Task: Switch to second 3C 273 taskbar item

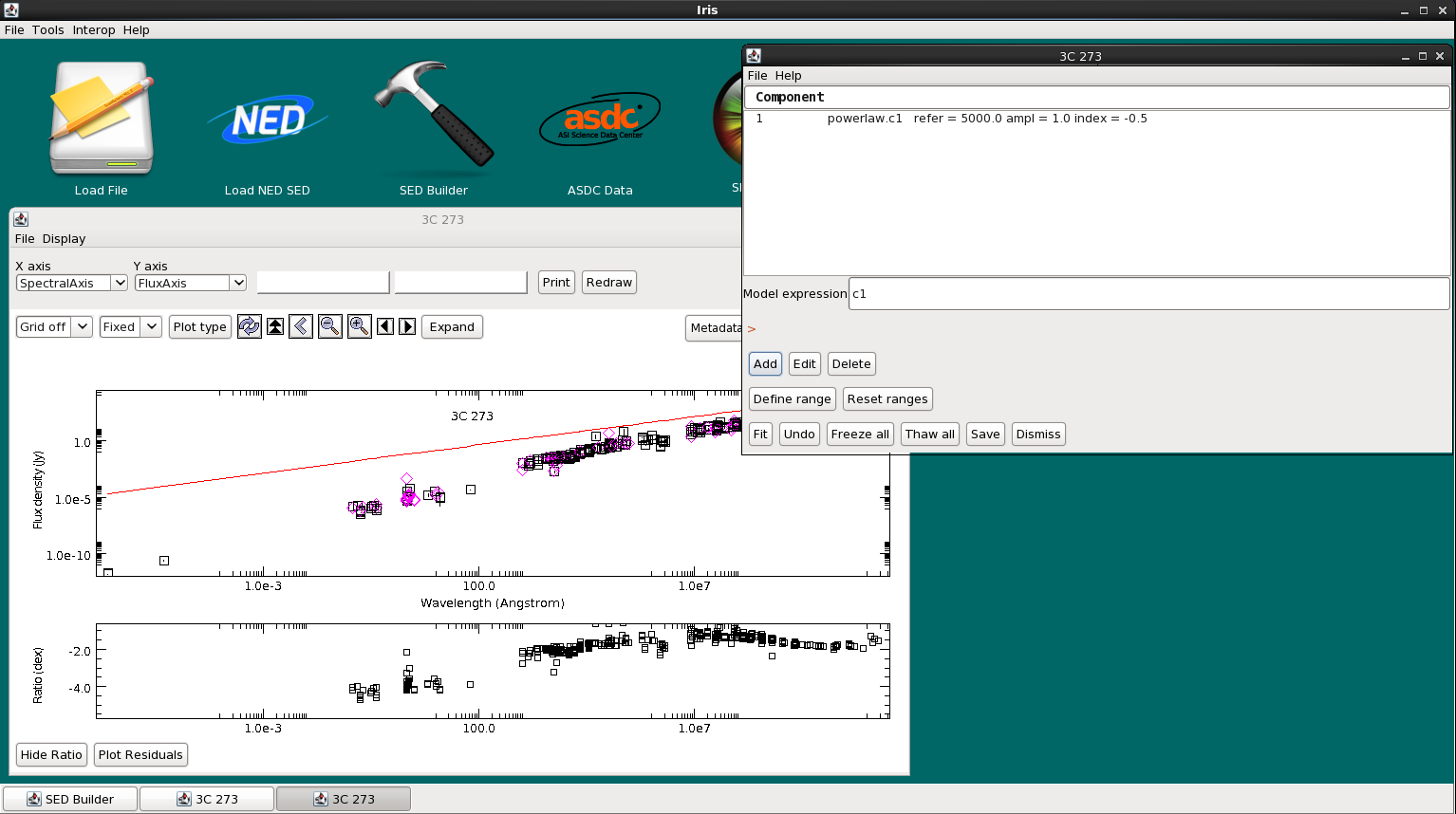Action: [344, 799]
